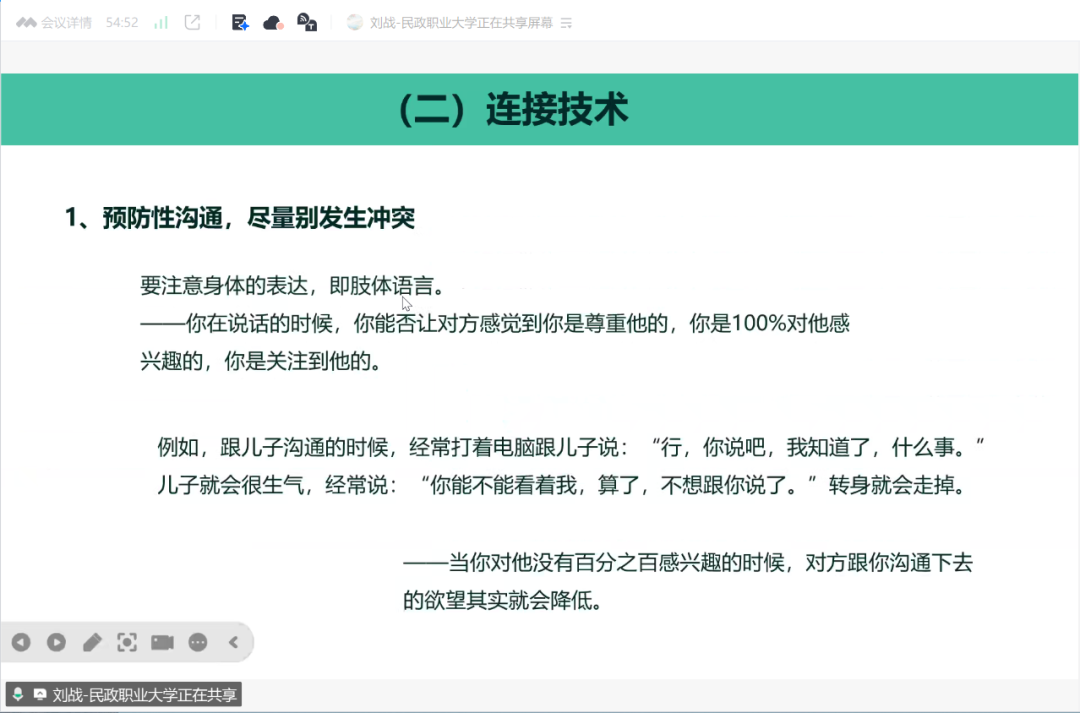Click the focus capture icon
1080x713 pixels.
(127, 642)
